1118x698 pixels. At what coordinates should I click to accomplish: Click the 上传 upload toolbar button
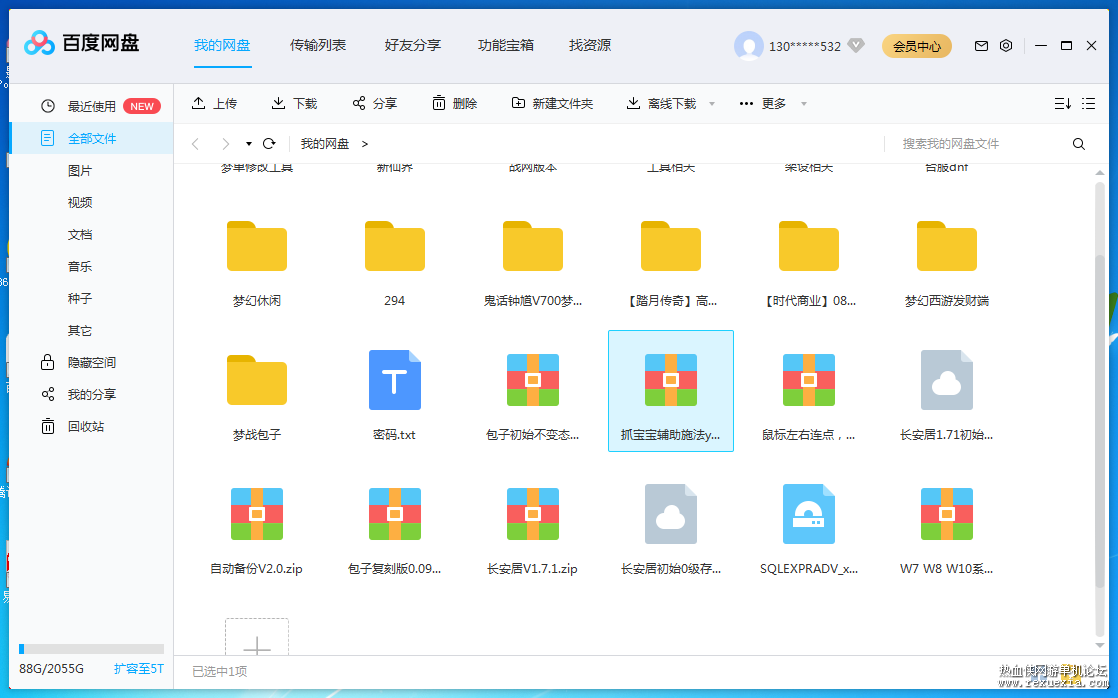tap(214, 103)
